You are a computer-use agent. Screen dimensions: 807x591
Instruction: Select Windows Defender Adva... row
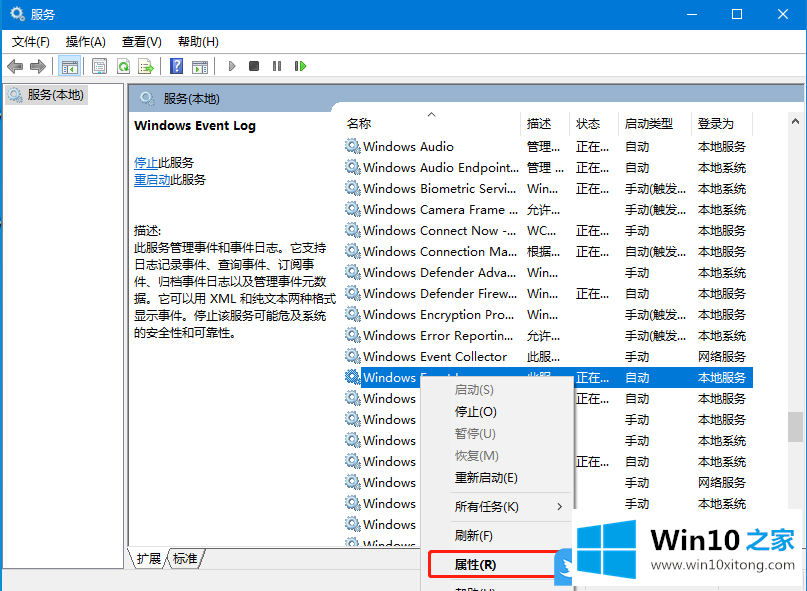tap(547, 273)
